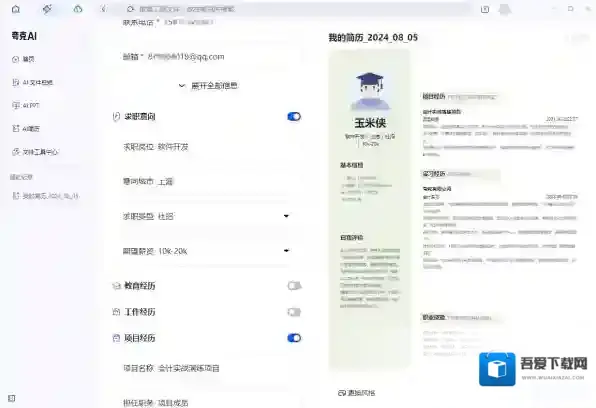596x408 pixels.
Task: Edit the 意向城市 field showing 上海
Action: pyautogui.click(x=205, y=181)
